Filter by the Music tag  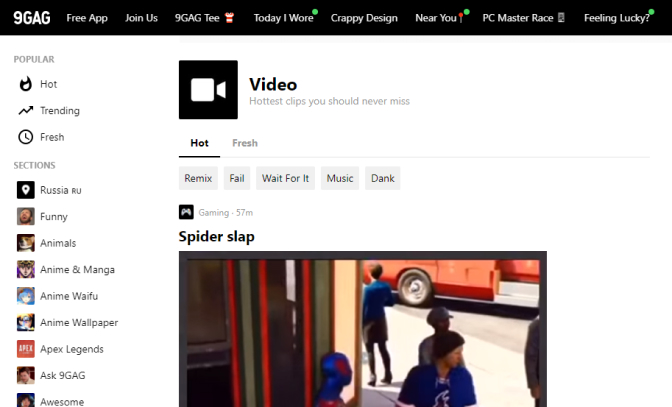point(340,178)
